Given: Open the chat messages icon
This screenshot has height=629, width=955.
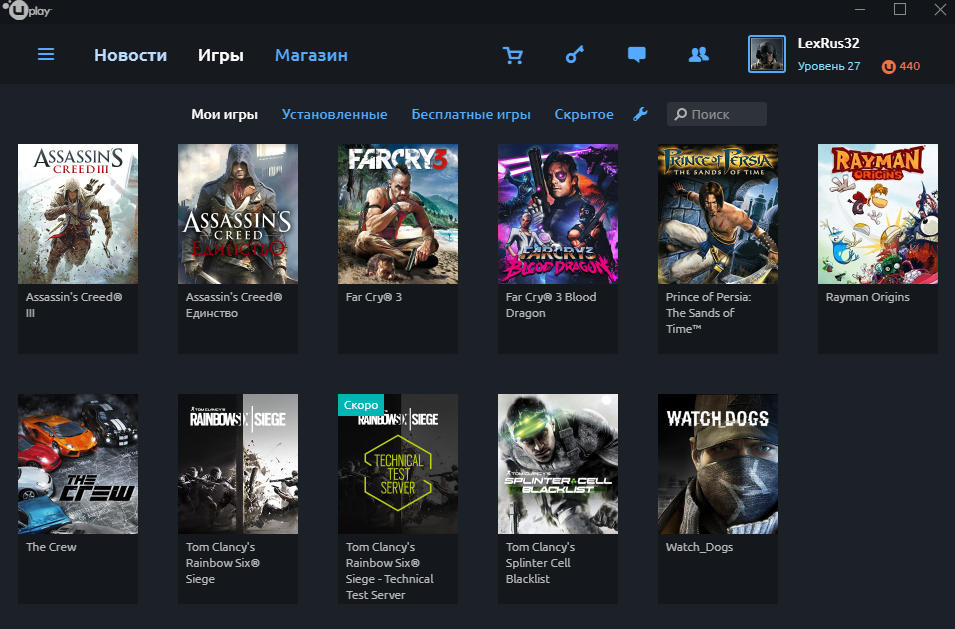Looking at the screenshot, I should click(636, 55).
